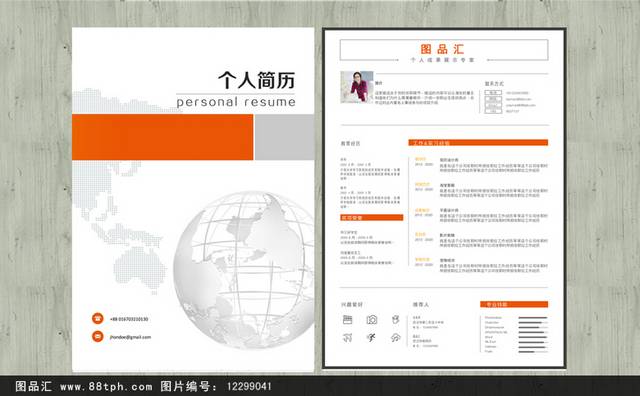The height and width of the screenshot is (396, 640).
Task: Click the bottommost skill level bar
Action: (533, 352)
